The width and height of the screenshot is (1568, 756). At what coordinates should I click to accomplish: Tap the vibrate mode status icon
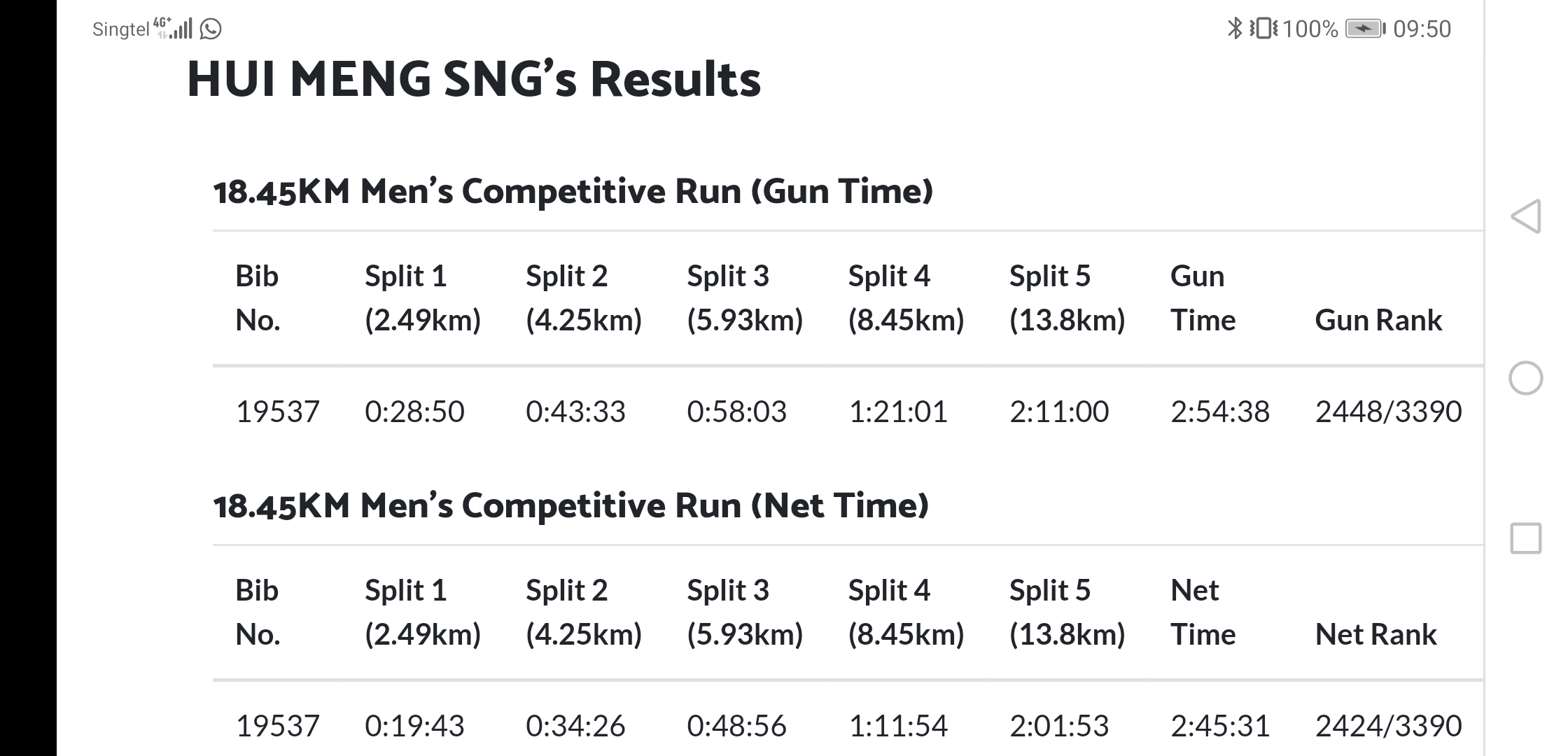pyautogui.click(x=1264, y=29)
